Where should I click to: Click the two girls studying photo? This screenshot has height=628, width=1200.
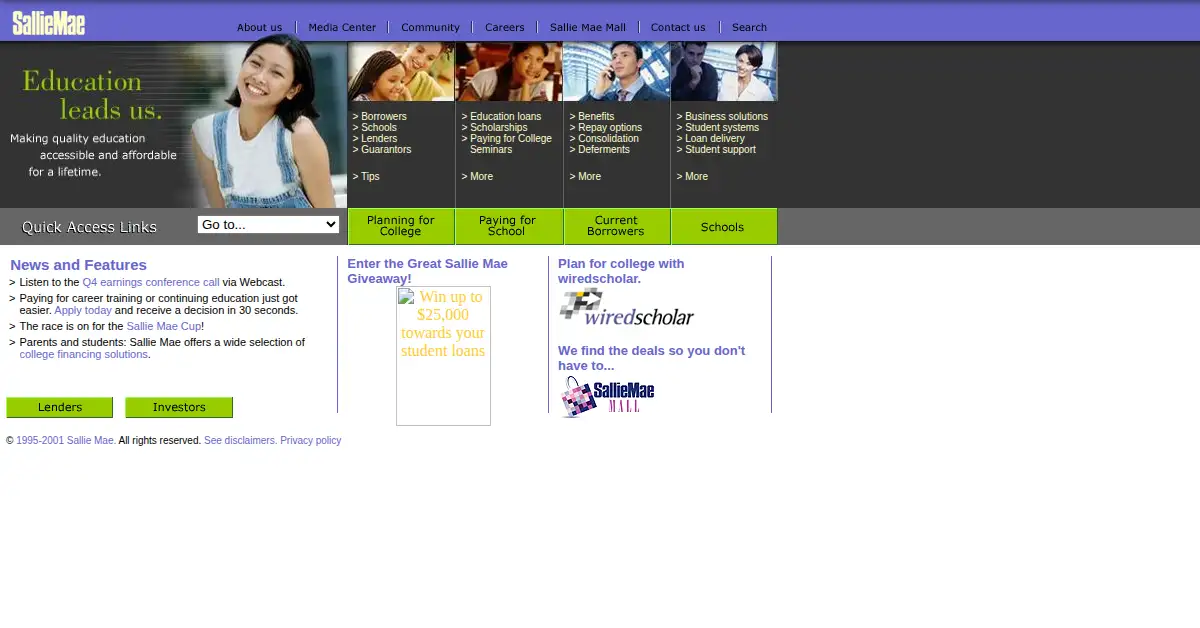[x=401, y=72]
